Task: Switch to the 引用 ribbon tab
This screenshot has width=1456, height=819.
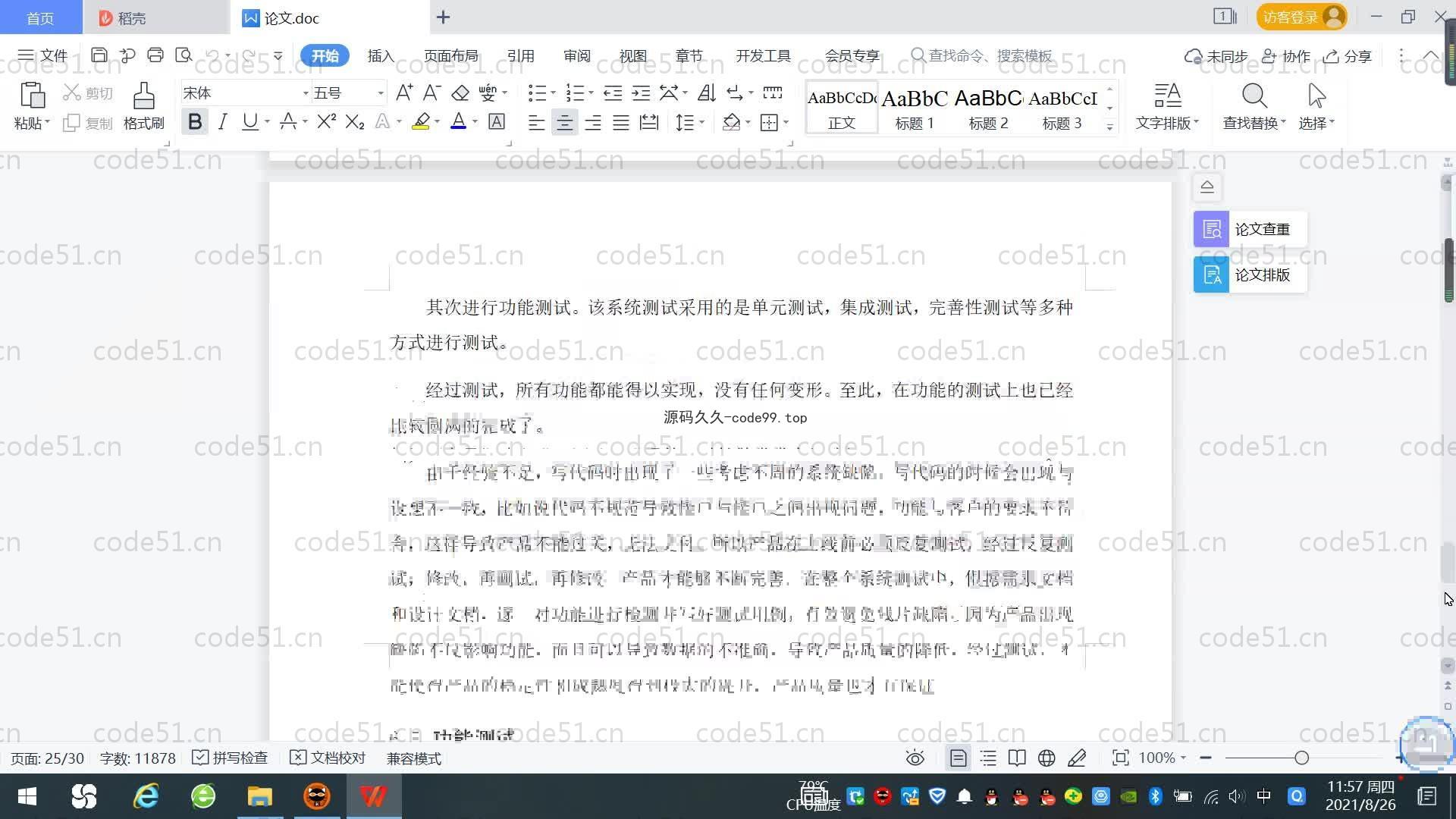Action: coord(520,56)
